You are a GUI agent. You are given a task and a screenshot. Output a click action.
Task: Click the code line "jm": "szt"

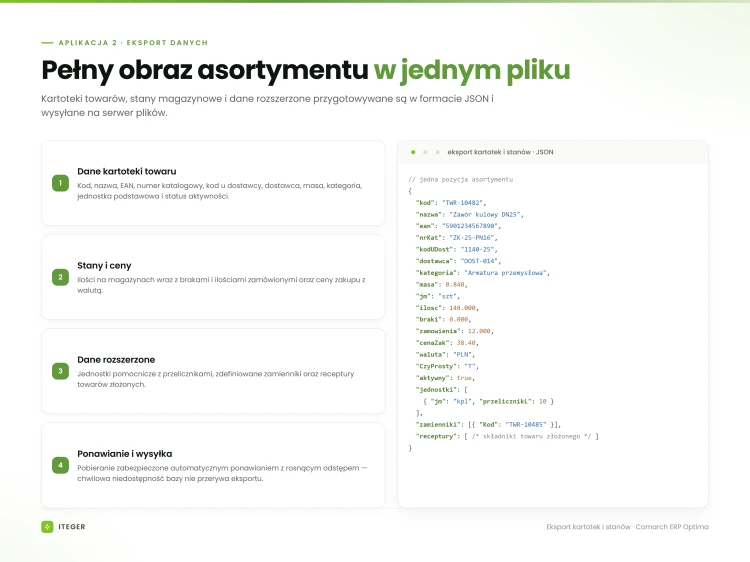[x=438, y=296]
